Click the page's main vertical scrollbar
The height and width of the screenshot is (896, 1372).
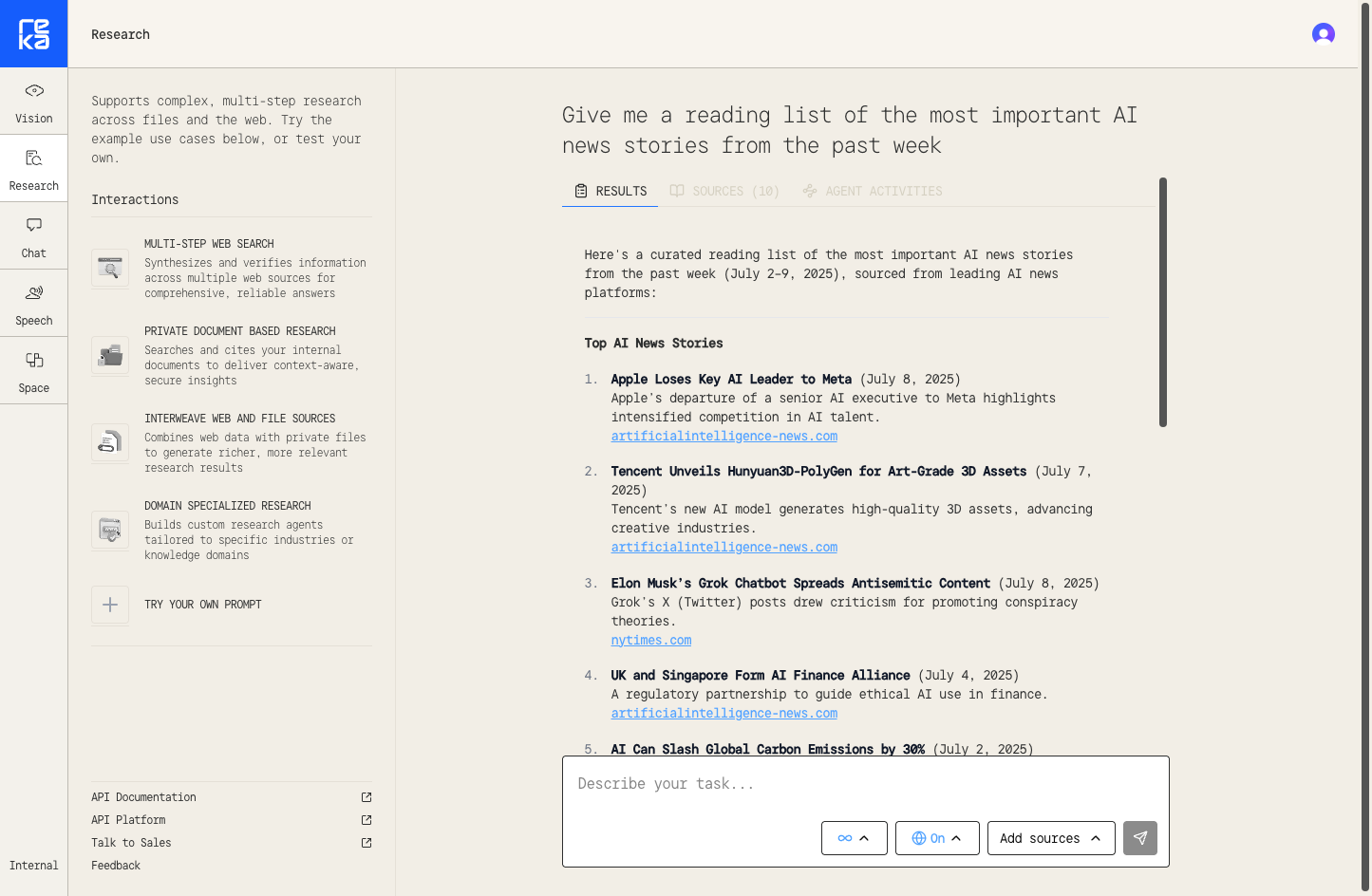[x=1365, y=448]
